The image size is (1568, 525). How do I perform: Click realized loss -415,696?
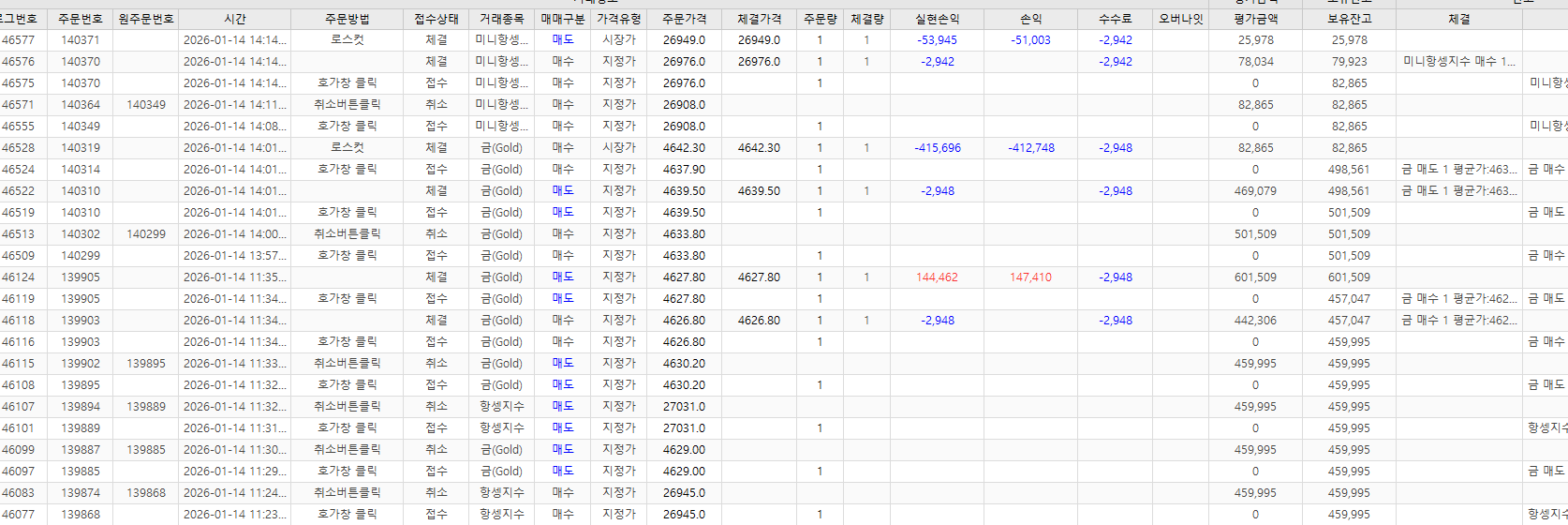click(x=938, y=148)
